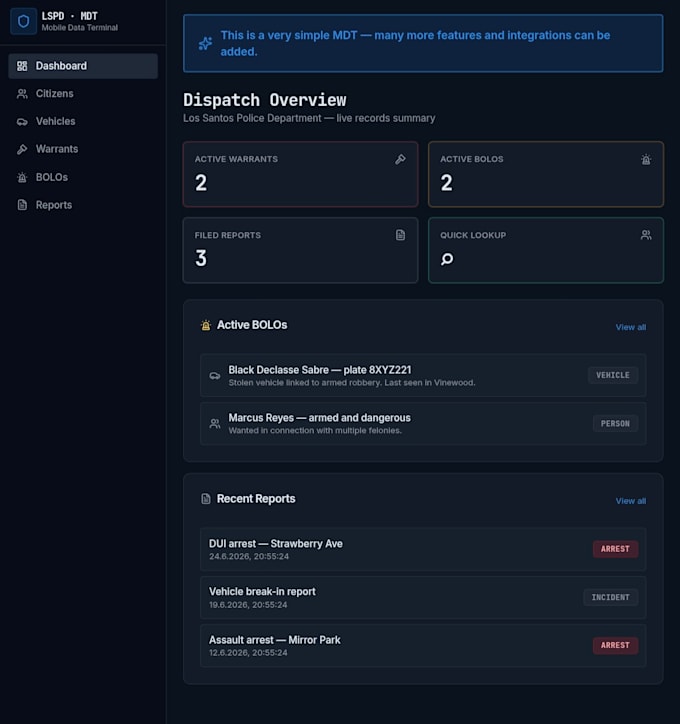Click the yellow siren icon beside Active BOLOs heading
The image size is (680, 724).
tap(206, 325)
